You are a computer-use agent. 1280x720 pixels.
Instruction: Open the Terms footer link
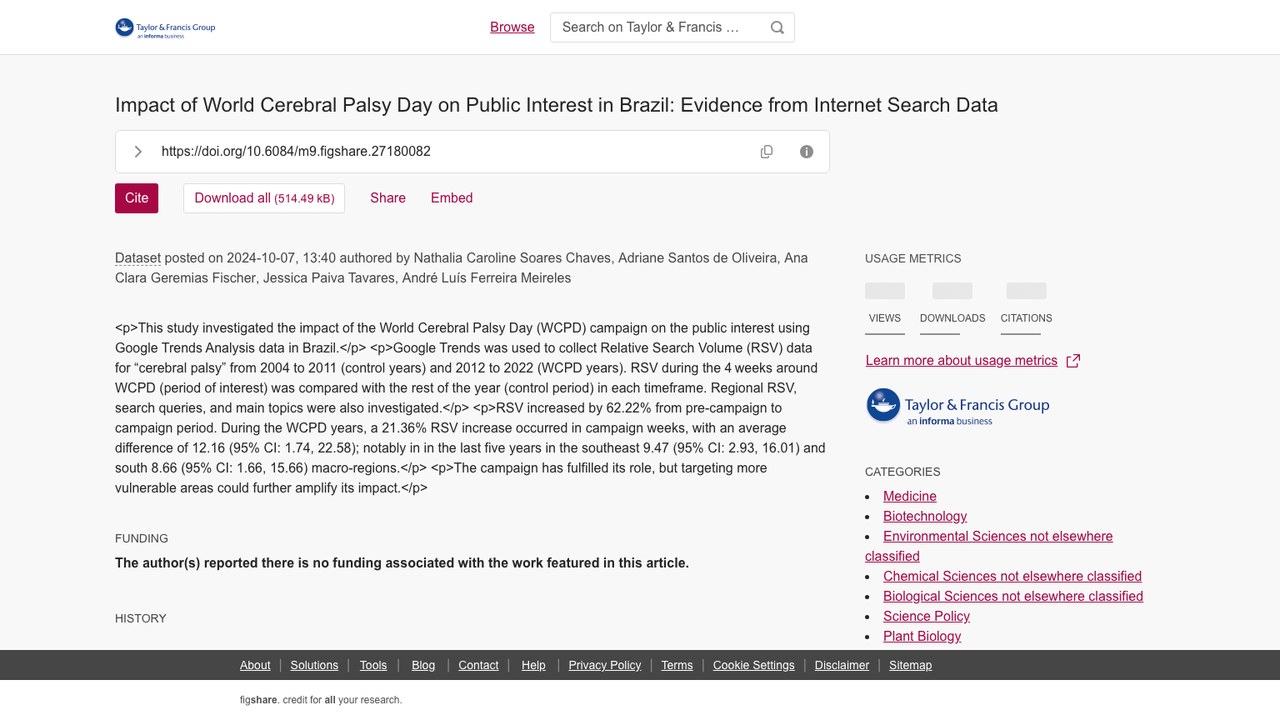click(677, 665)
